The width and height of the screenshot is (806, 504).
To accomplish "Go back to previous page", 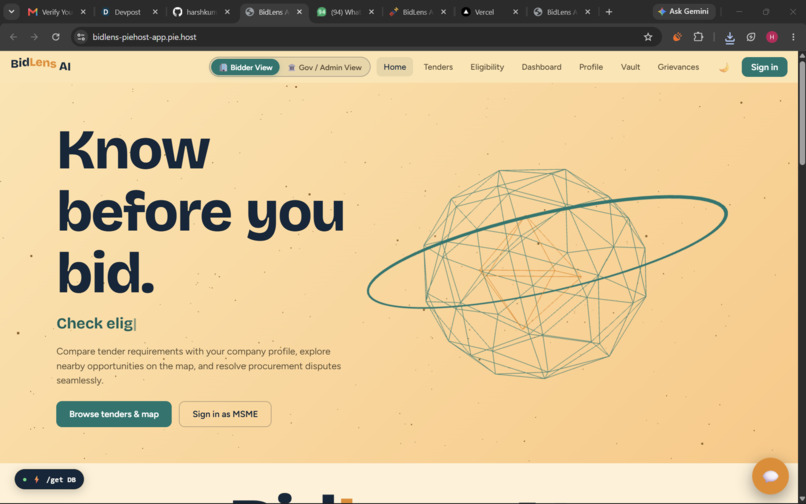I will pos(13,37).
